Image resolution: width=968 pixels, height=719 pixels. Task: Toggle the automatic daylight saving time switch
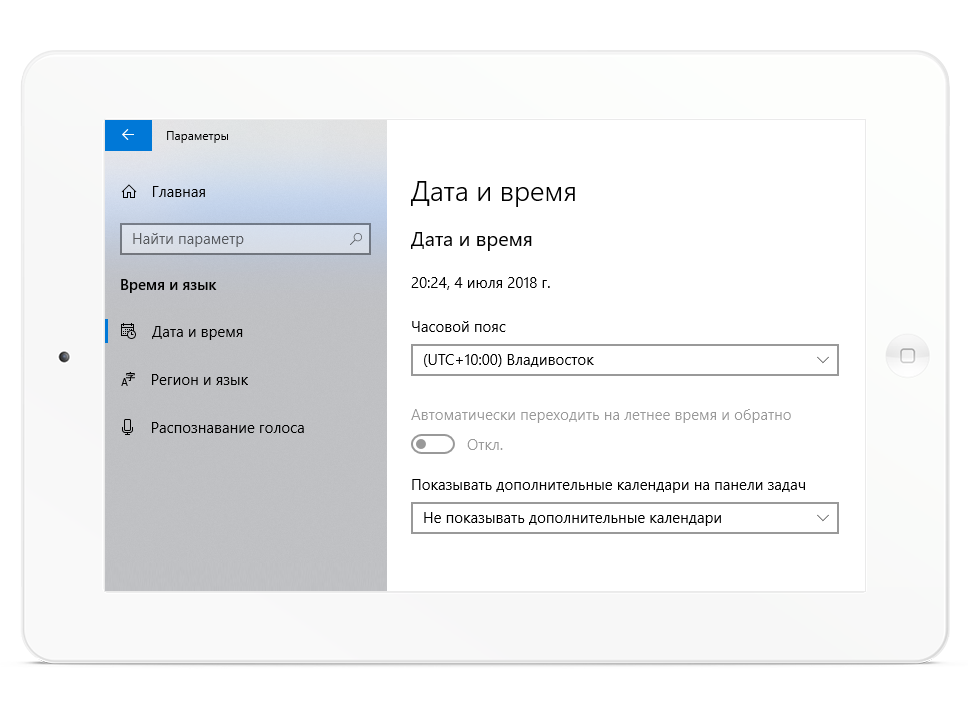coord(433,444)
